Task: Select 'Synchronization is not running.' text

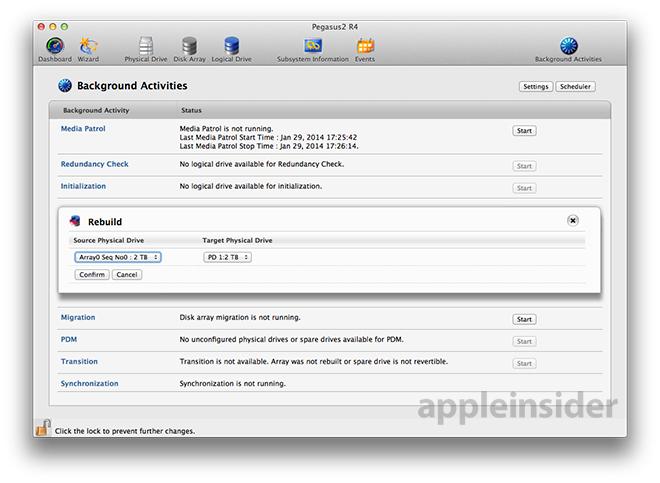Action: [x=232, y=383]
